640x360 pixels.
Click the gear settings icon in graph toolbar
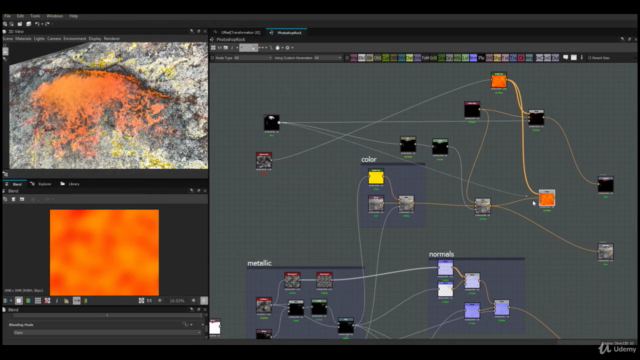pyautogui.click(x=287, y=48)
